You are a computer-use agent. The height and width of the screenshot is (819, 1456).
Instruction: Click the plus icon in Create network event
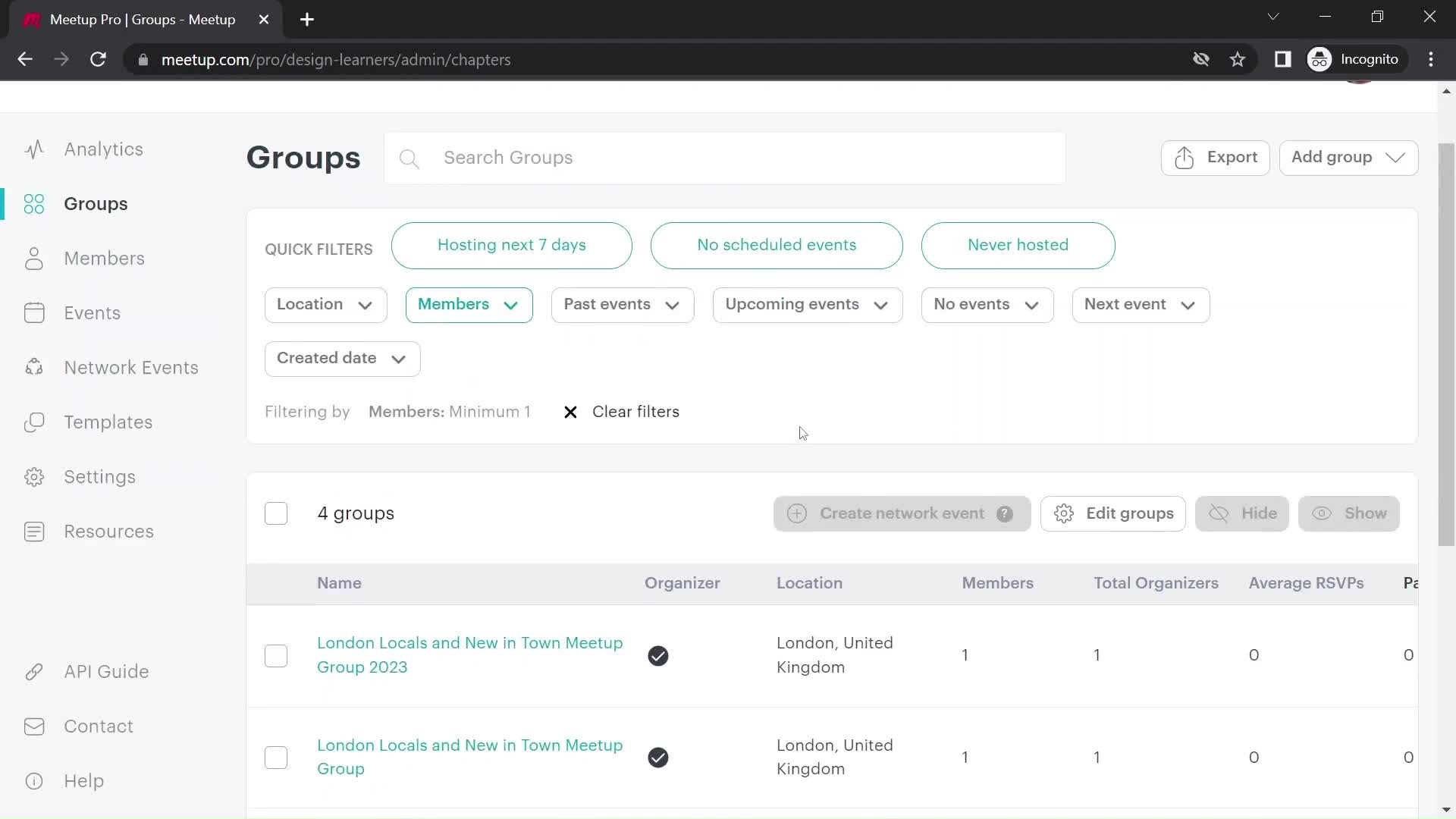click(797, 514)
